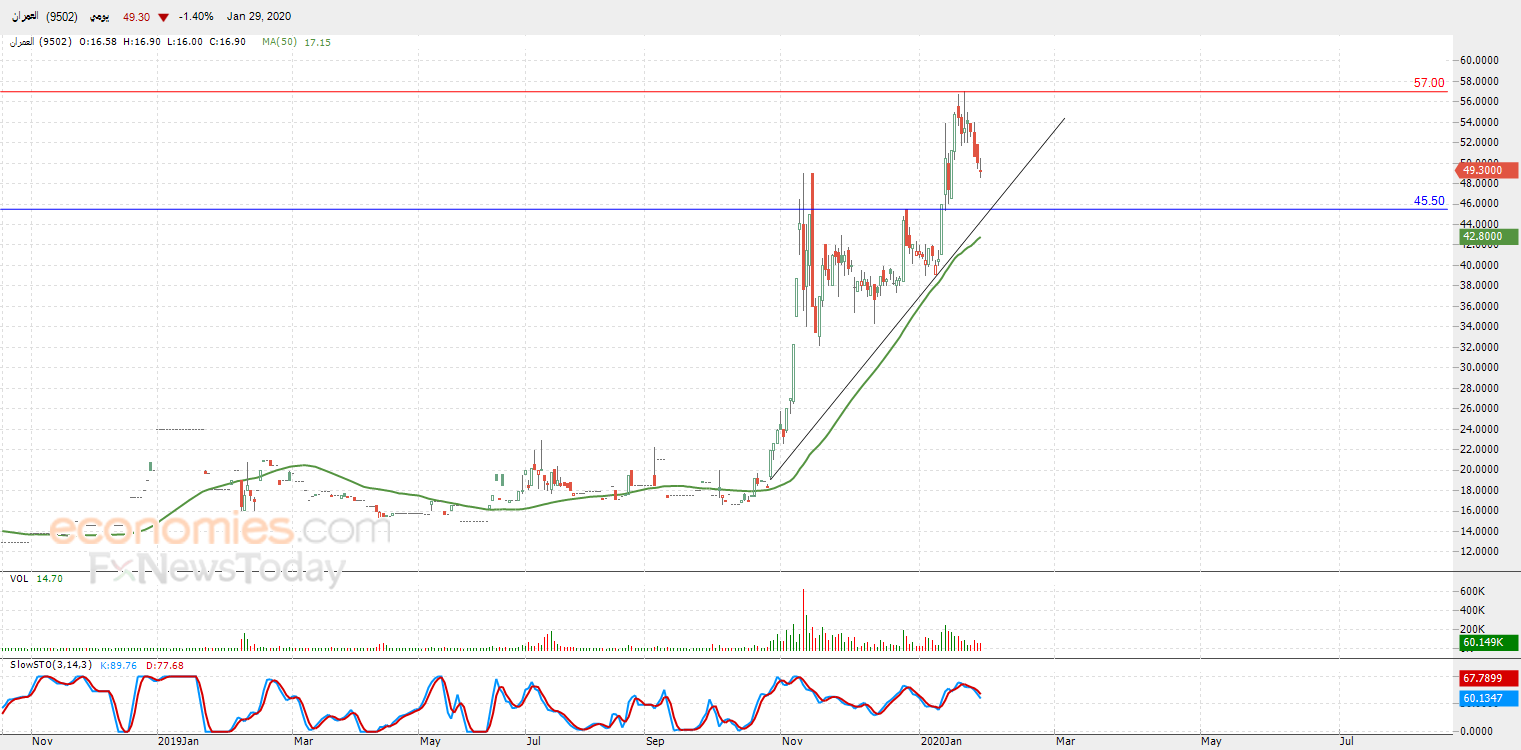The width and height of the screenshot is (1521, 750).
Task: Click the 17.15 moving average value
Action: (317, 42)
